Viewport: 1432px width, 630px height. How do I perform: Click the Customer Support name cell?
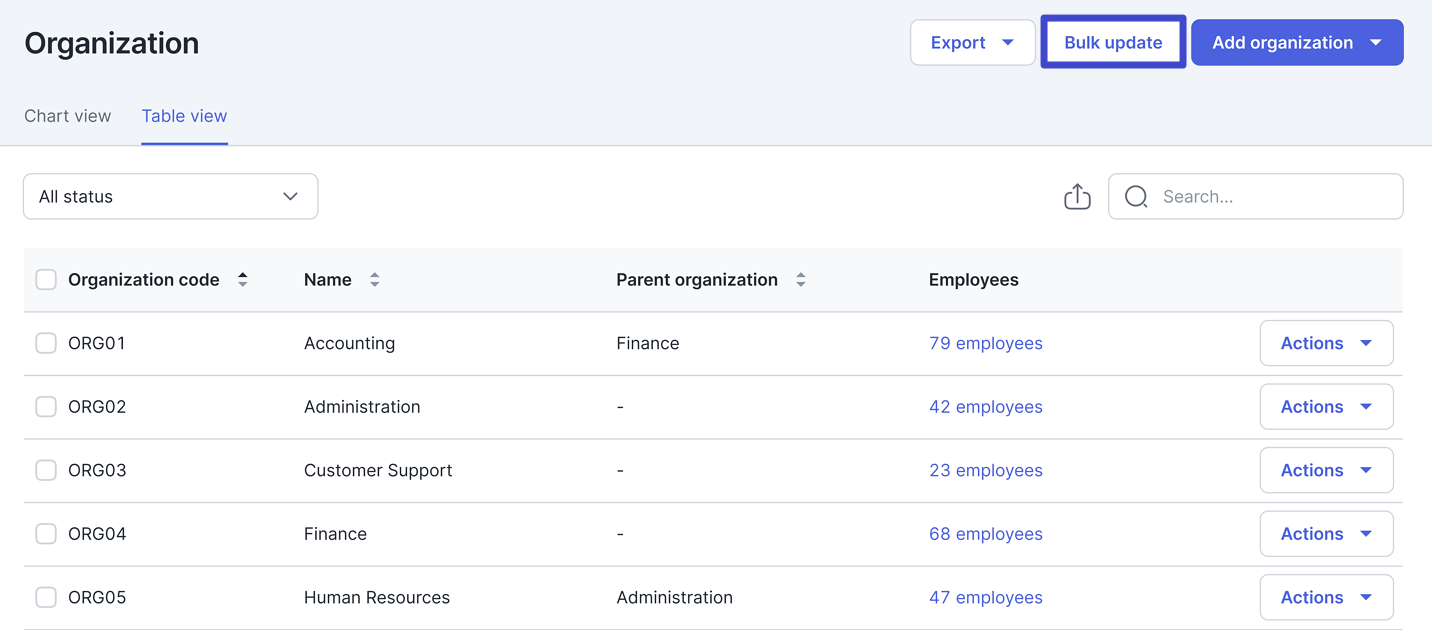click(378, 470)
